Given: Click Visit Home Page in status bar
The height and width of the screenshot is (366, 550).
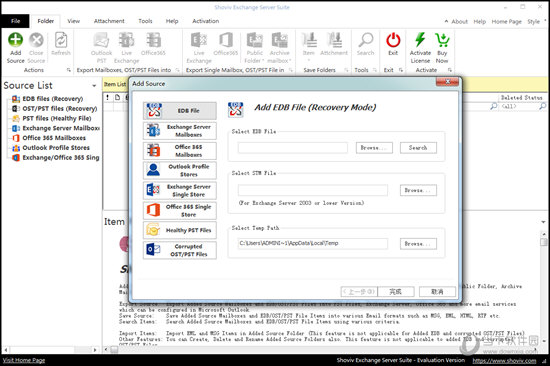Looking at the screenshot, I should [x=24, y=360].
